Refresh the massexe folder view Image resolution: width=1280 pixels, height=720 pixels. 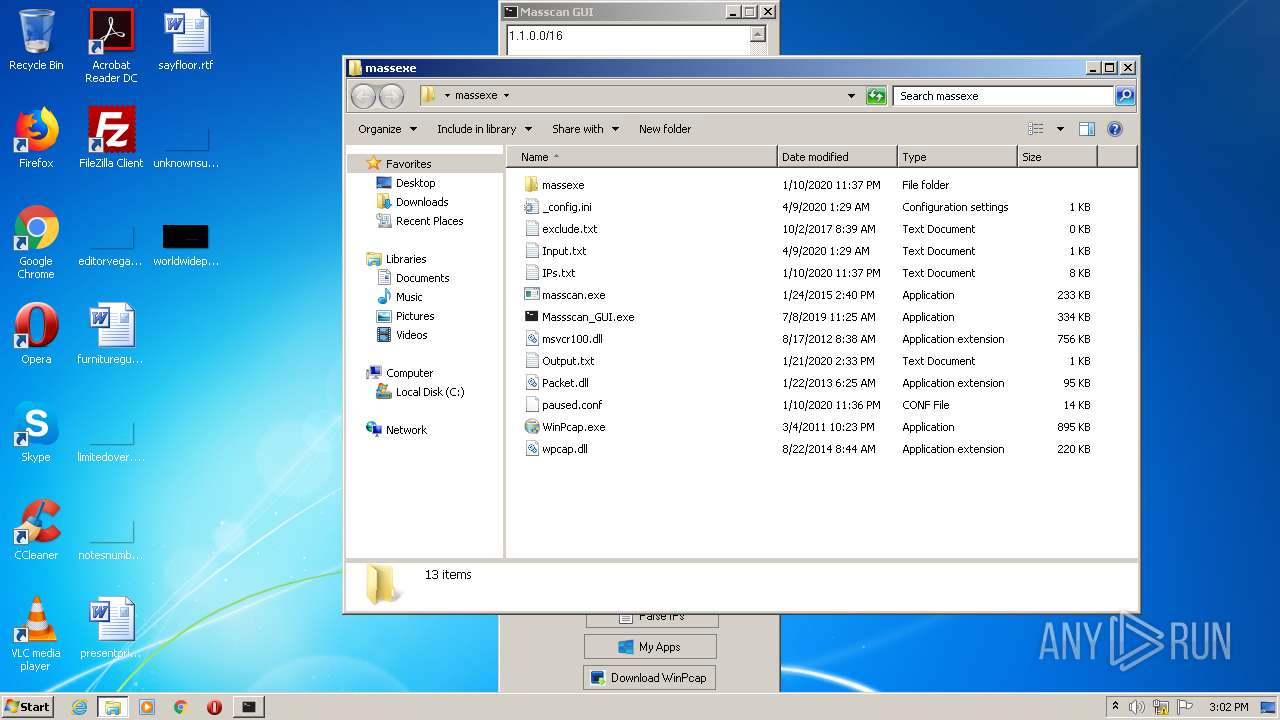coord(876,96)
